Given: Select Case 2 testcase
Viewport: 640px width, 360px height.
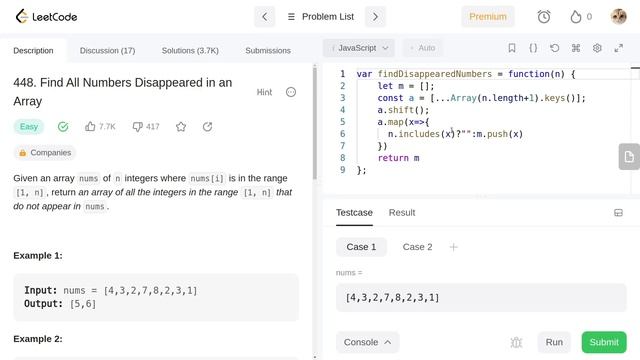Looking at the screenshot, I should pyautogui.click(x=417, y=247).
